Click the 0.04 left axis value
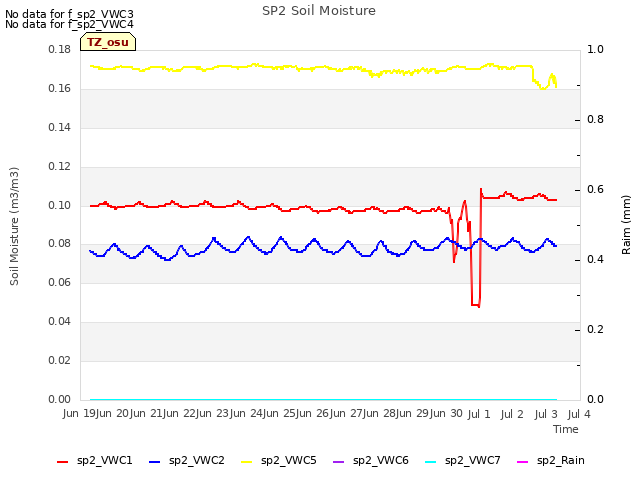Viewport: 640px width, 480px height. [x=60, y=322]
